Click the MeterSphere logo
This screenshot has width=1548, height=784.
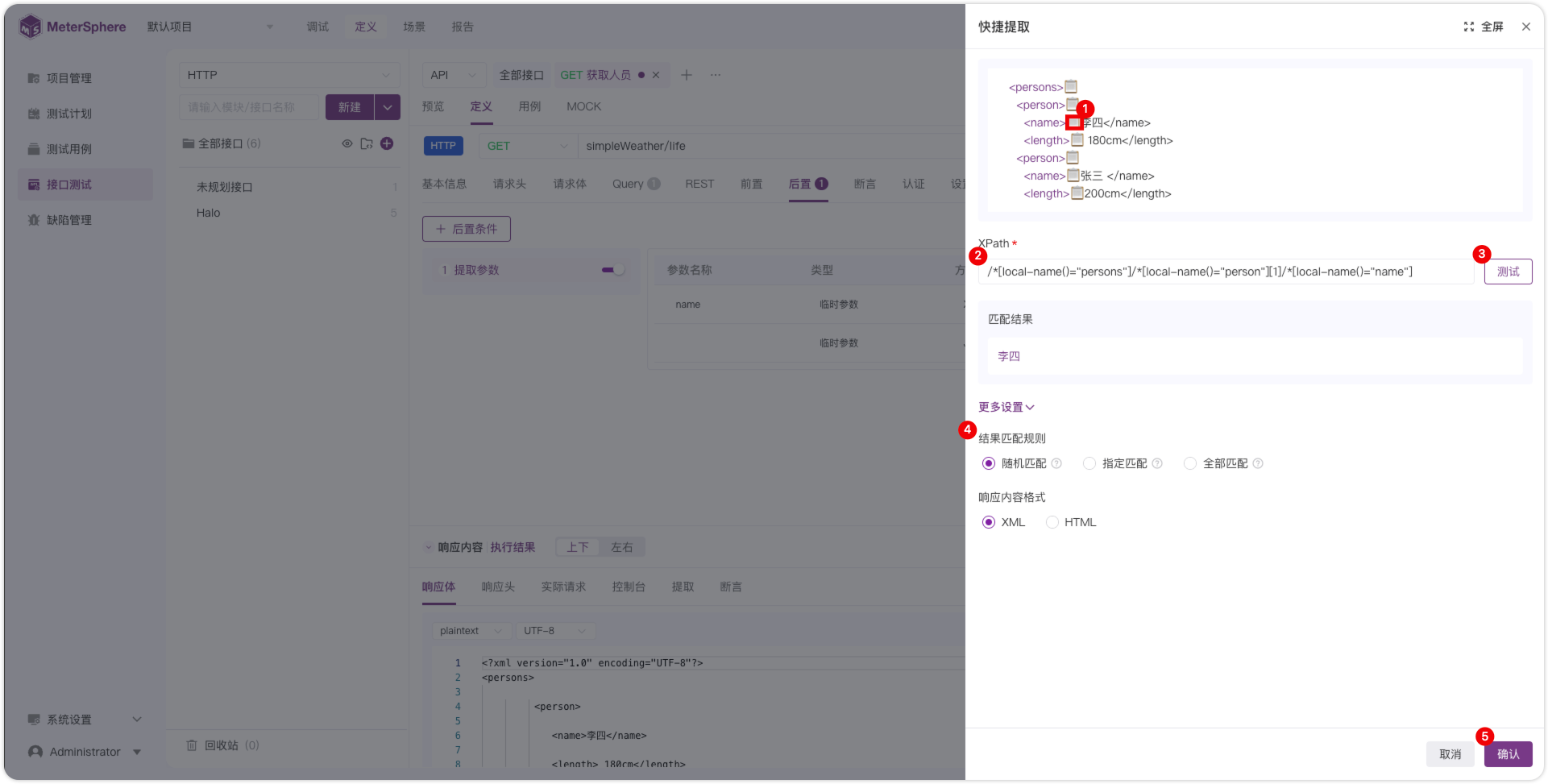tap(73, 27)
